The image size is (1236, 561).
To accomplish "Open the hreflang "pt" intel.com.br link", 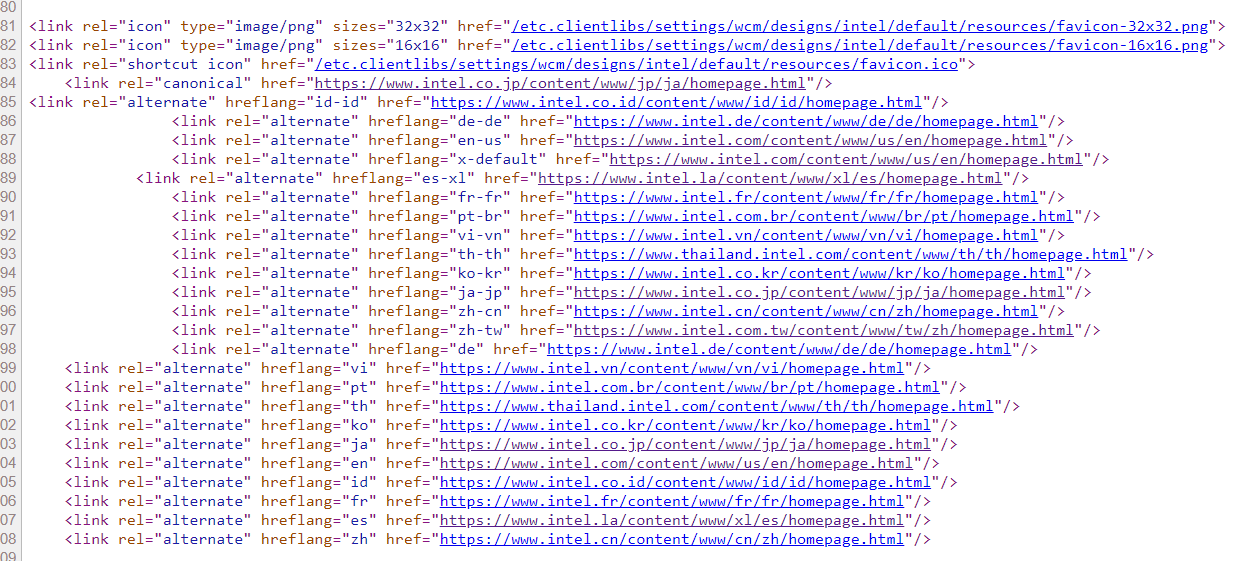I will pyautogui.click(x=689, y=387).
